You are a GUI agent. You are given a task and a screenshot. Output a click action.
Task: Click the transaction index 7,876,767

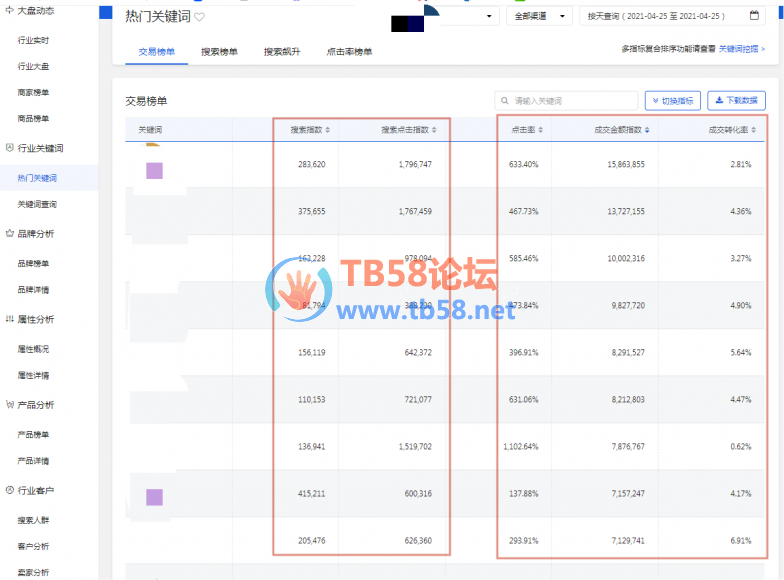click(x=628, y=446)
